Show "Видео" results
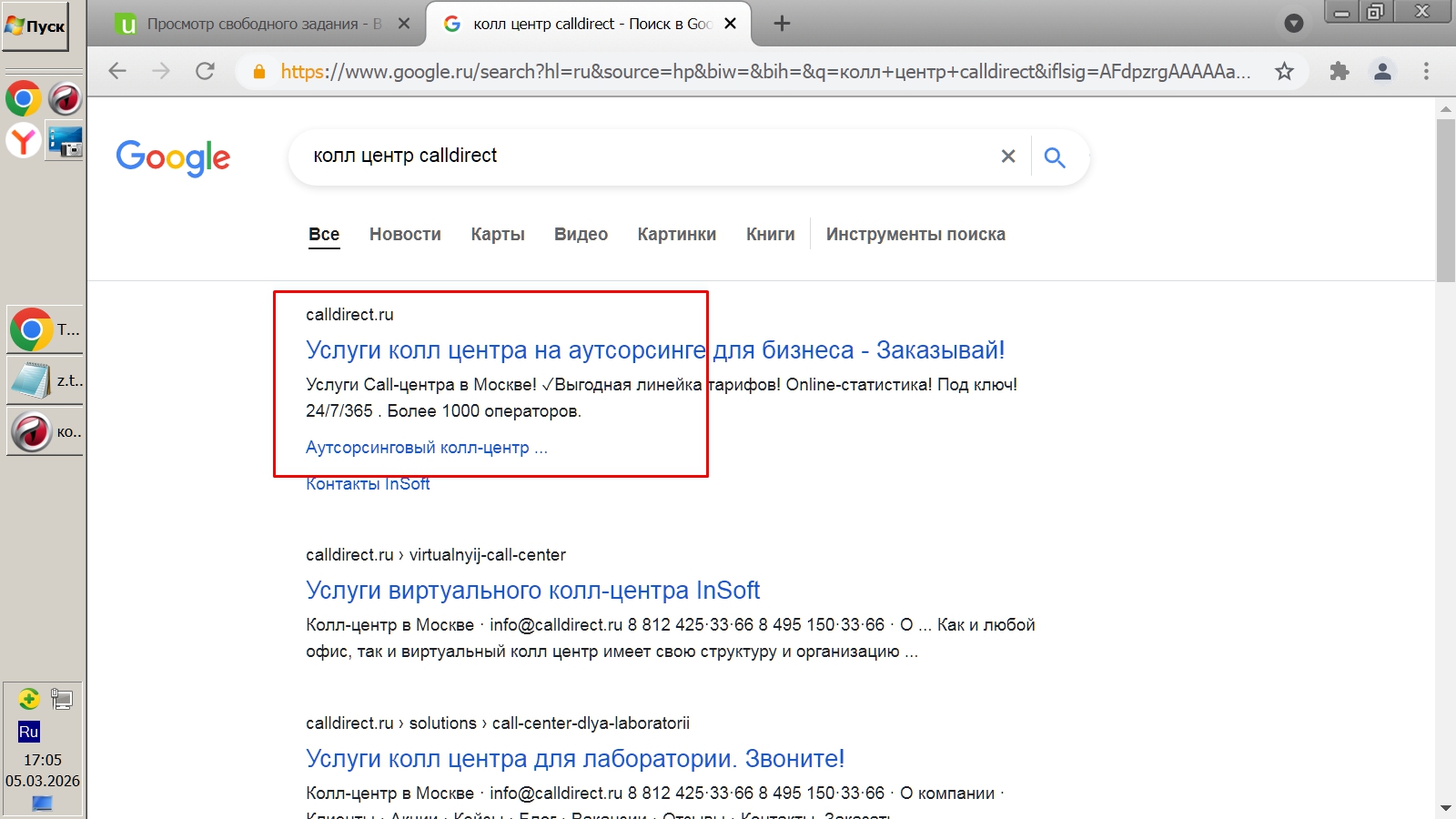 pyautogui.click(x=581, y=235)
